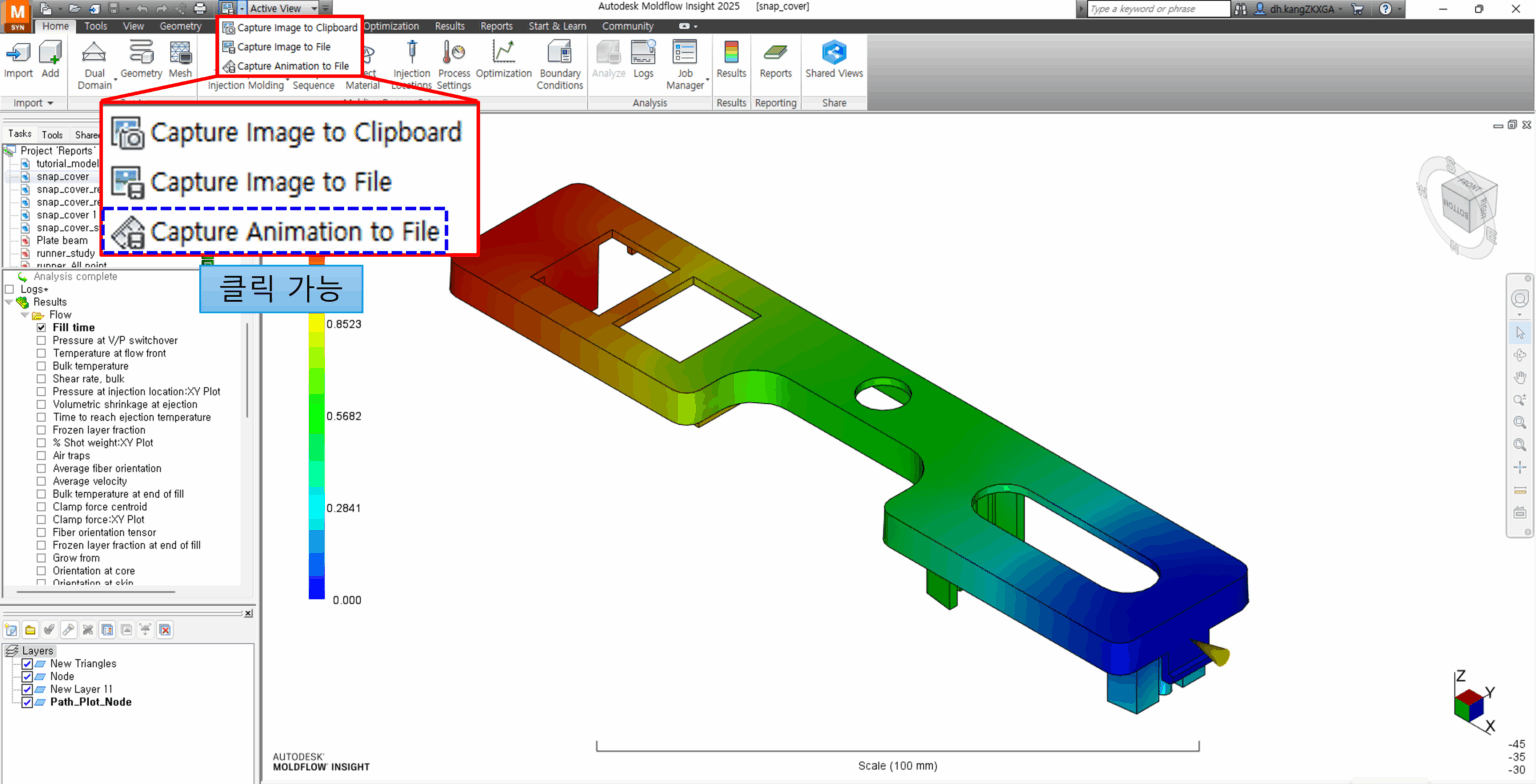The width and height of the screenshot is (1536, 784).
Task: Select the Tasks panel tab
Action: [20, 134]
